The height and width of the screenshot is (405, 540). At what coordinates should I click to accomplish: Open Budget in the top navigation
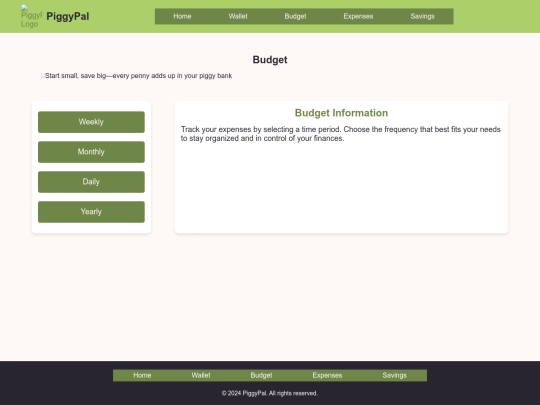[295, 16]
